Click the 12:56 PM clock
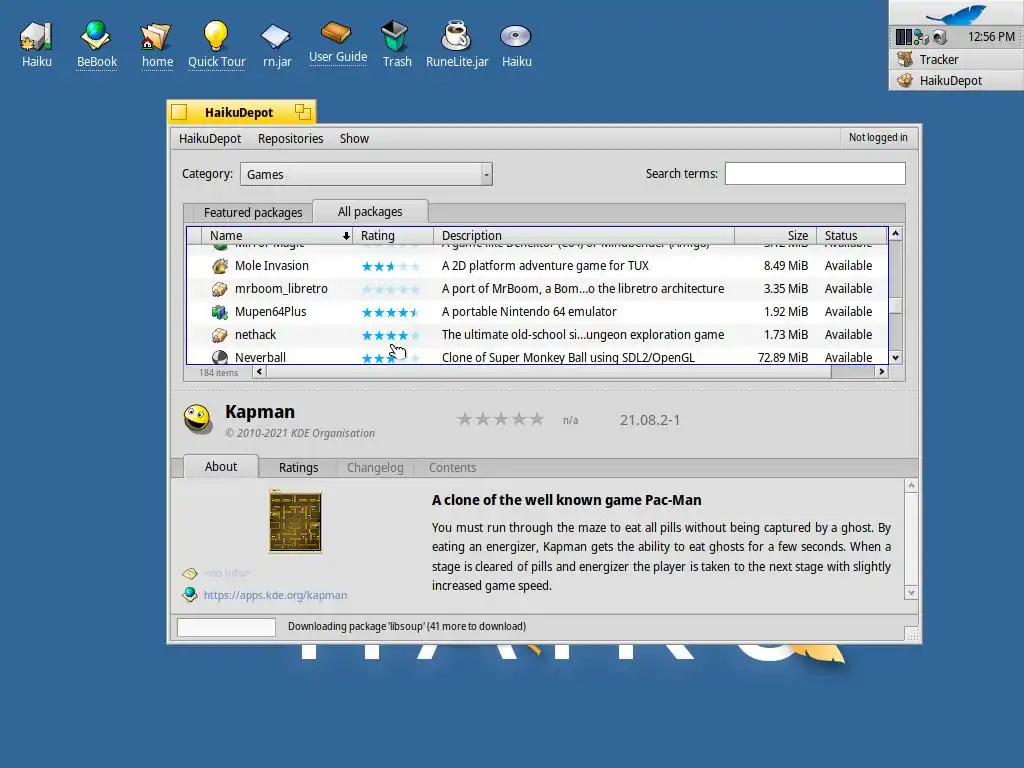This screenshot has width=1024, height=768. point(991,37)
